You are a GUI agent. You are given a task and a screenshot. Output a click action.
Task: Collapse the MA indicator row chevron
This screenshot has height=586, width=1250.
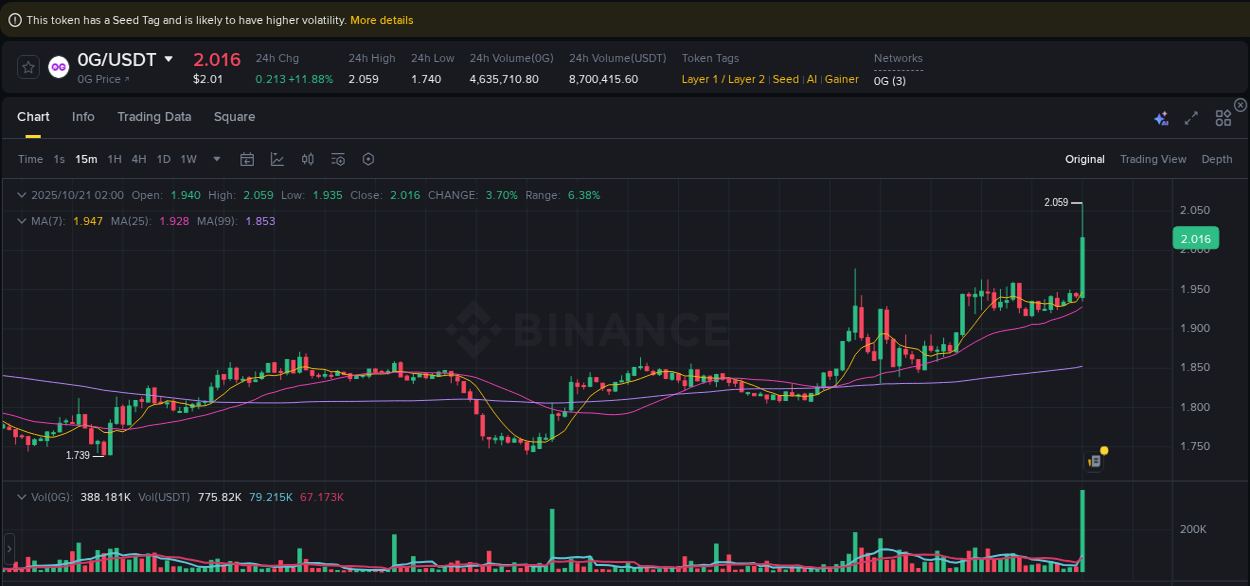point(22,221)
